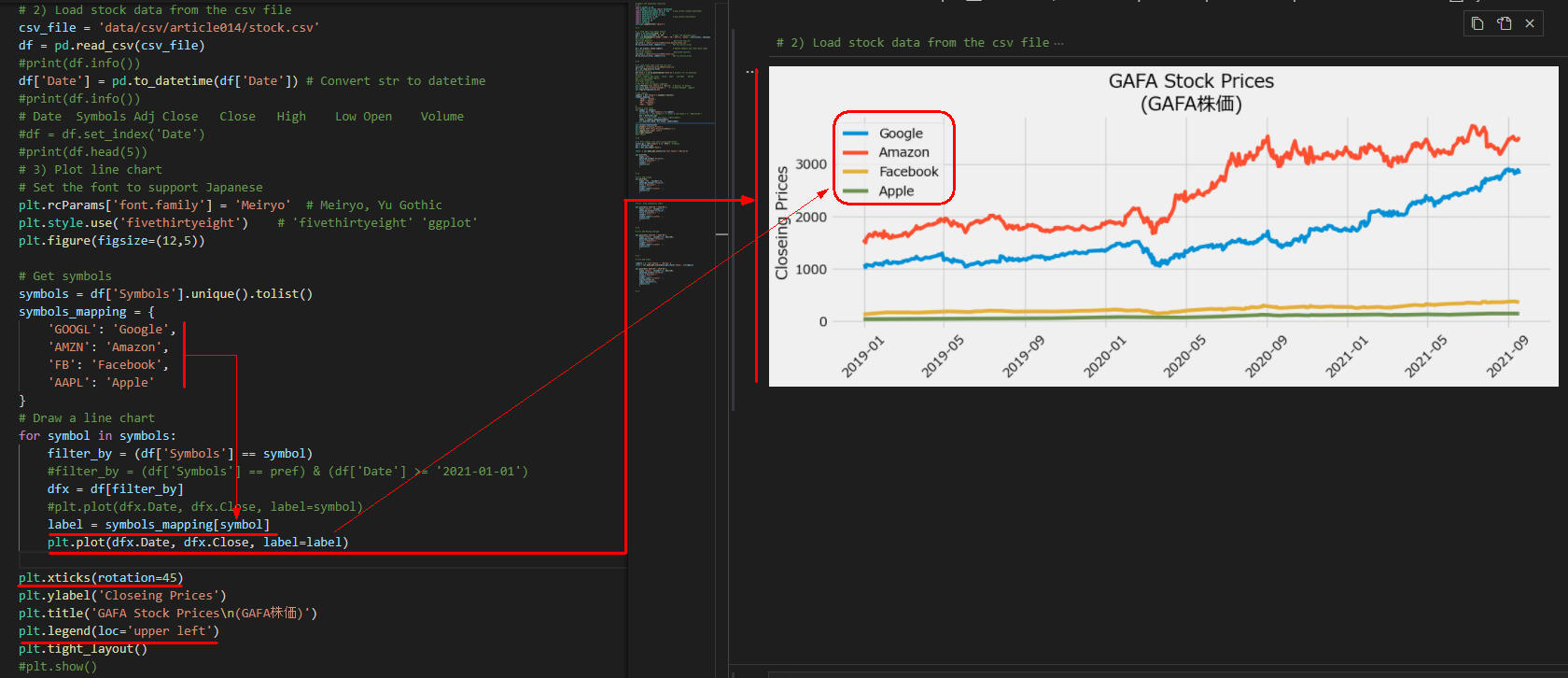Select the GAFA Stock Prices chart image
The width and height of the screenshot is (1568, 678).
(x=1163, y=226)
